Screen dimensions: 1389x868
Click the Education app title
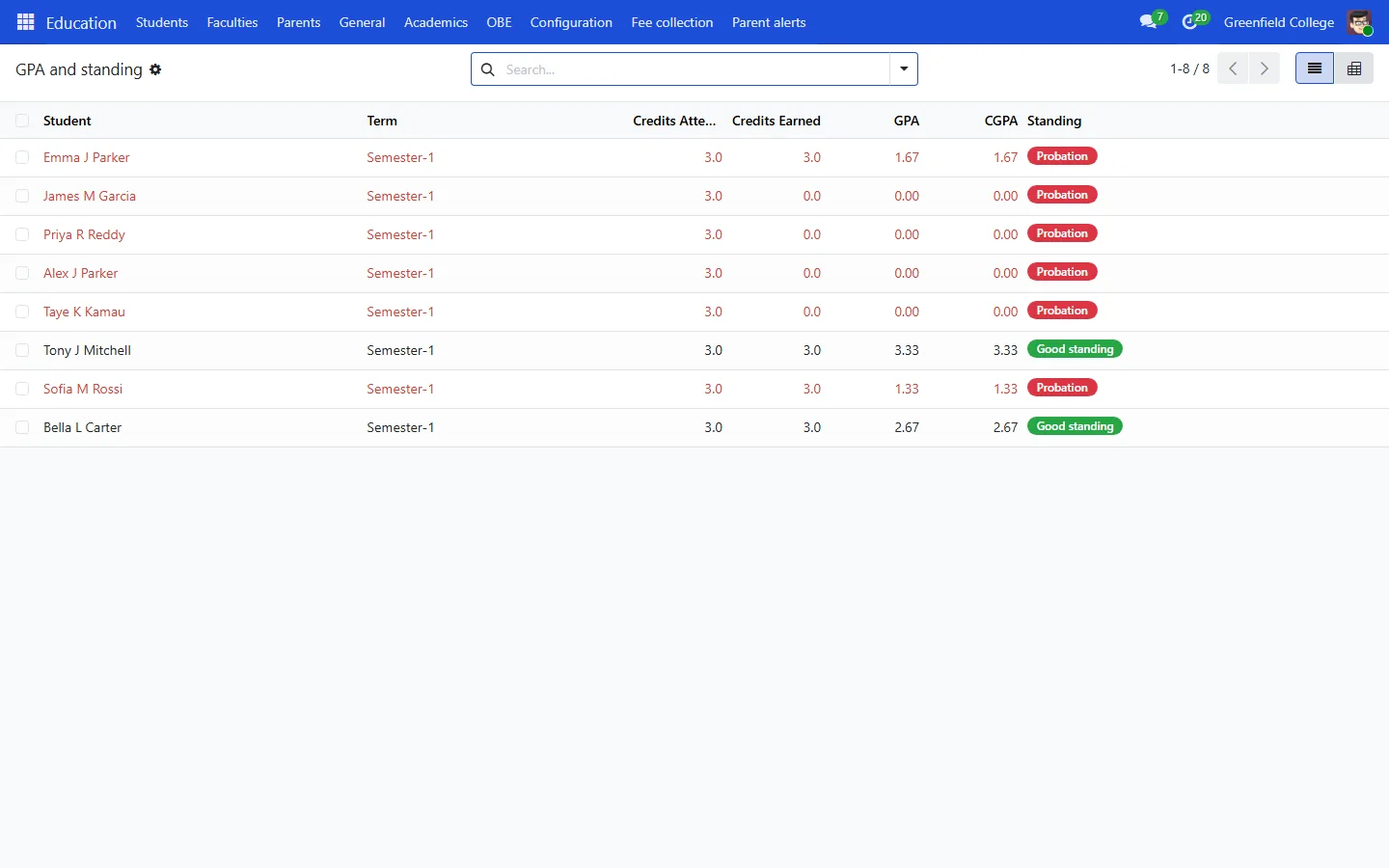pyautogui.click(x=81, y=22)
